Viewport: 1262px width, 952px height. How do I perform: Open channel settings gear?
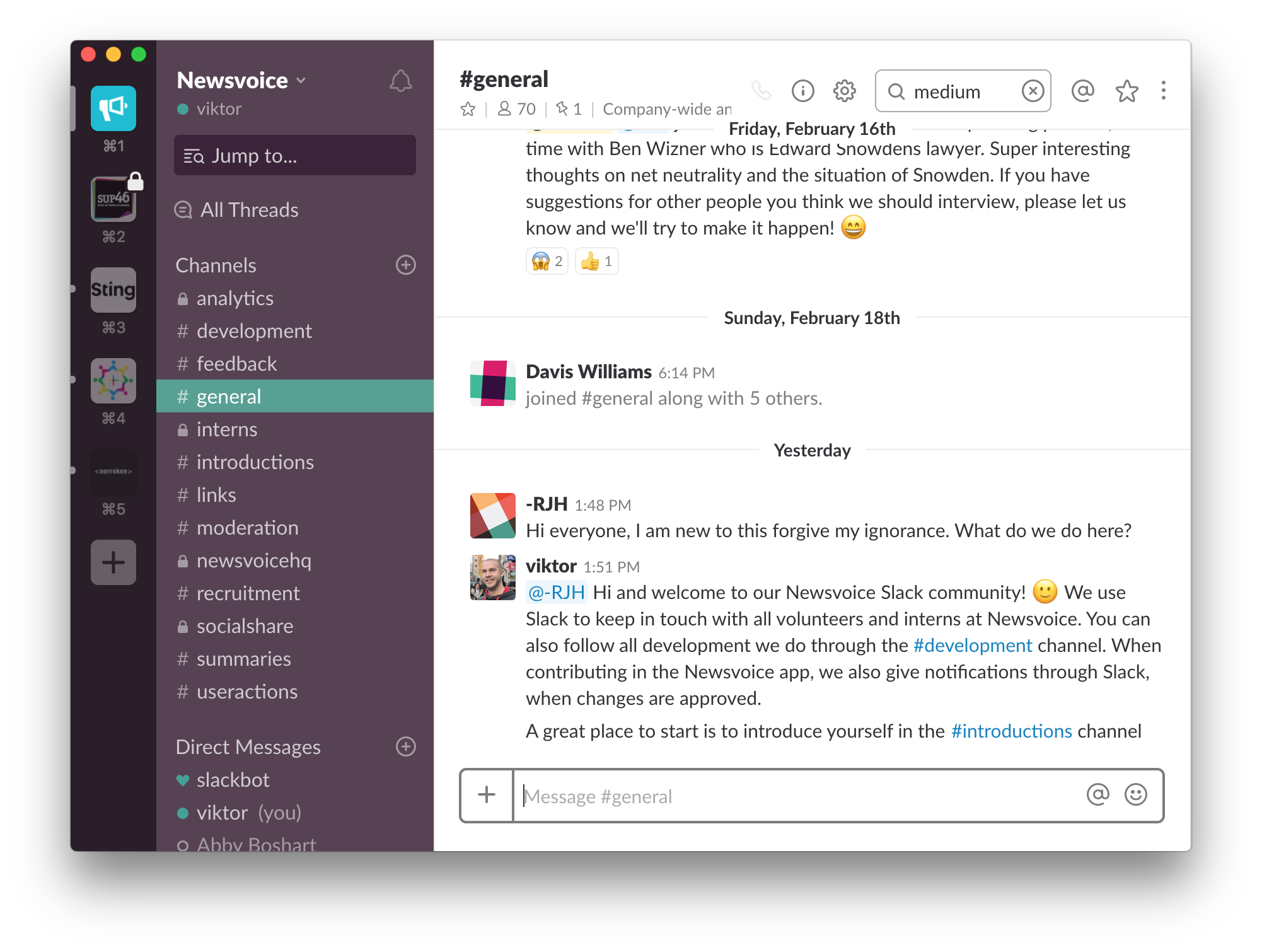(x=845, y=91)
